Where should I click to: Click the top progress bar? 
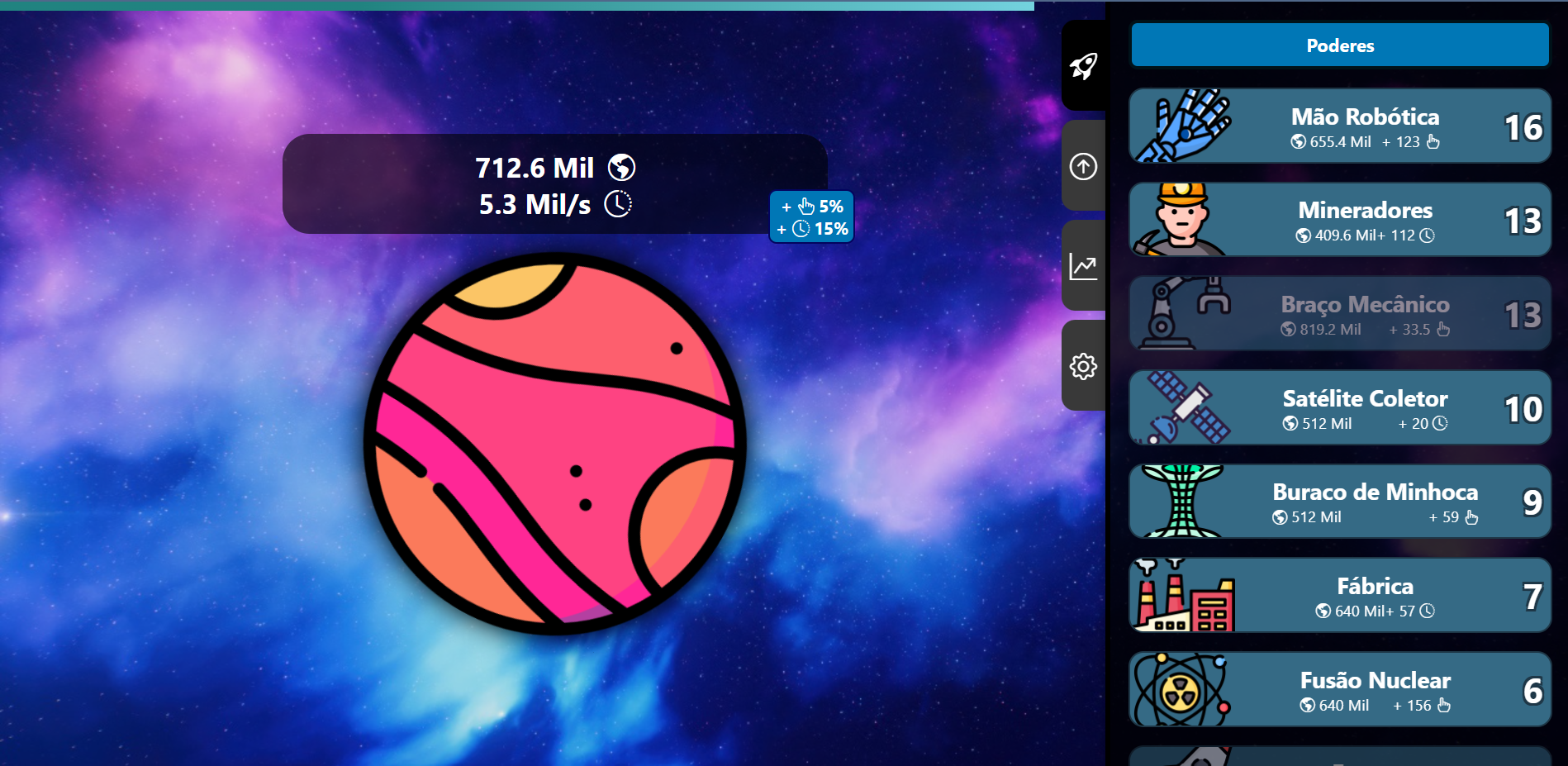tap(517, 5)
